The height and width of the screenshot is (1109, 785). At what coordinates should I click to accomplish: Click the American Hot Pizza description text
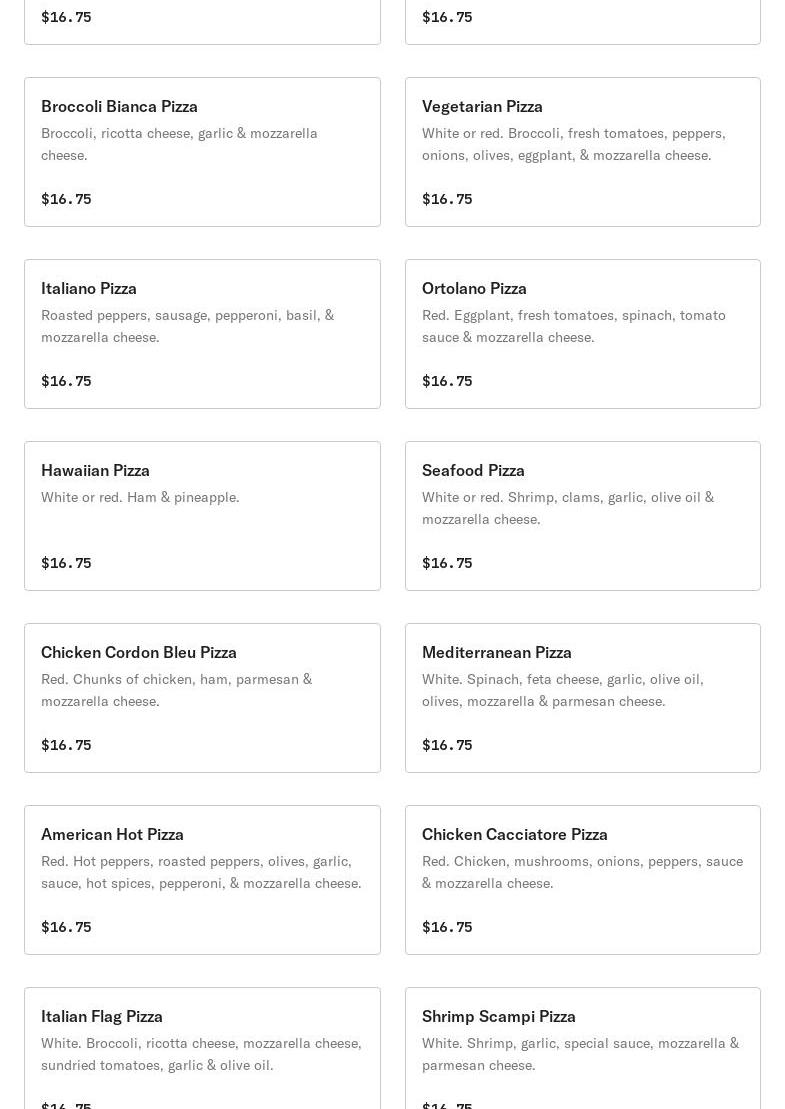[201, 872]
